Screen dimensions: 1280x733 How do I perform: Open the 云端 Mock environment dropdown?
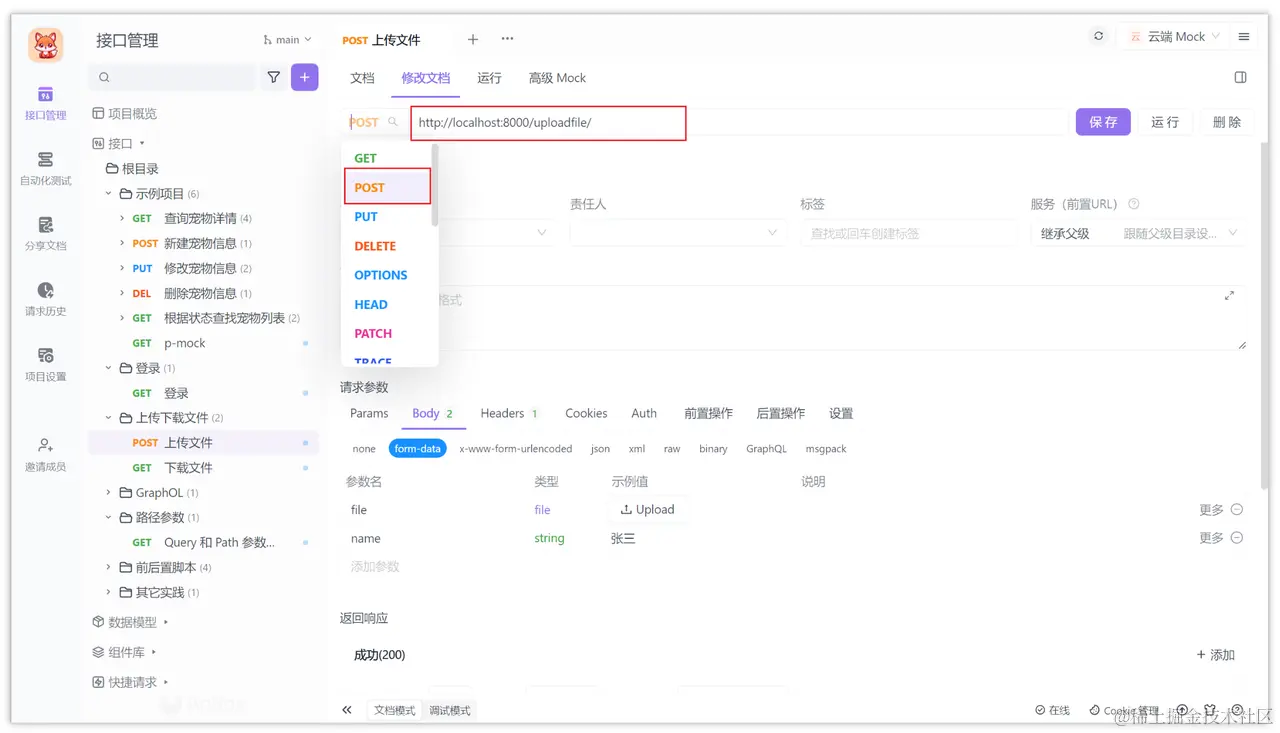point(1173,35)
